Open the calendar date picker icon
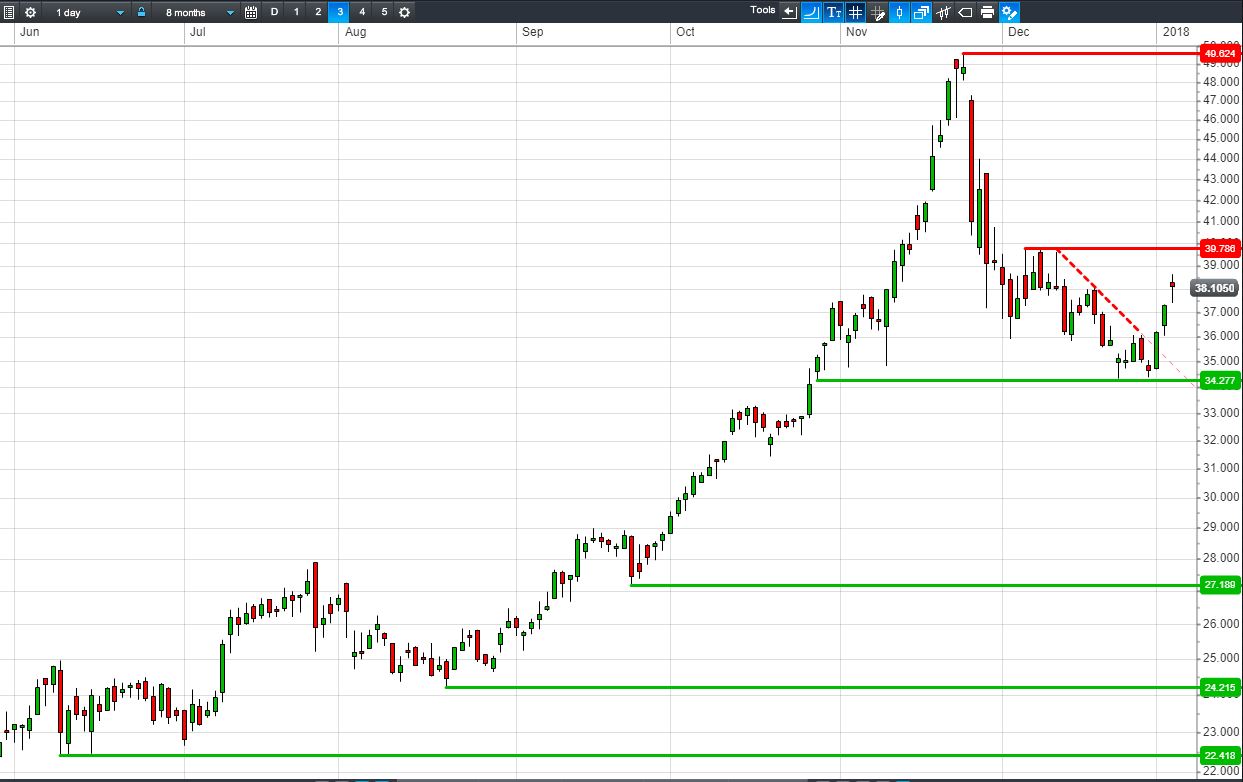This screenshot has height=782, width=1243. click(x=251, y=12)
